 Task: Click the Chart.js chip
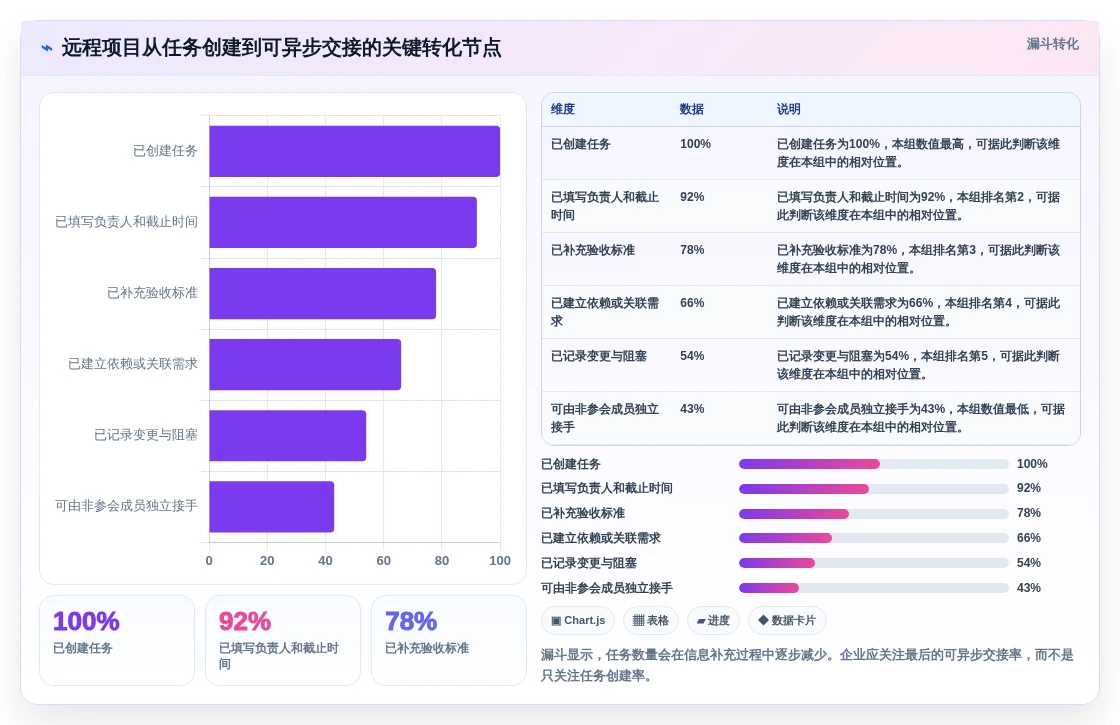(x=578, y=620)
